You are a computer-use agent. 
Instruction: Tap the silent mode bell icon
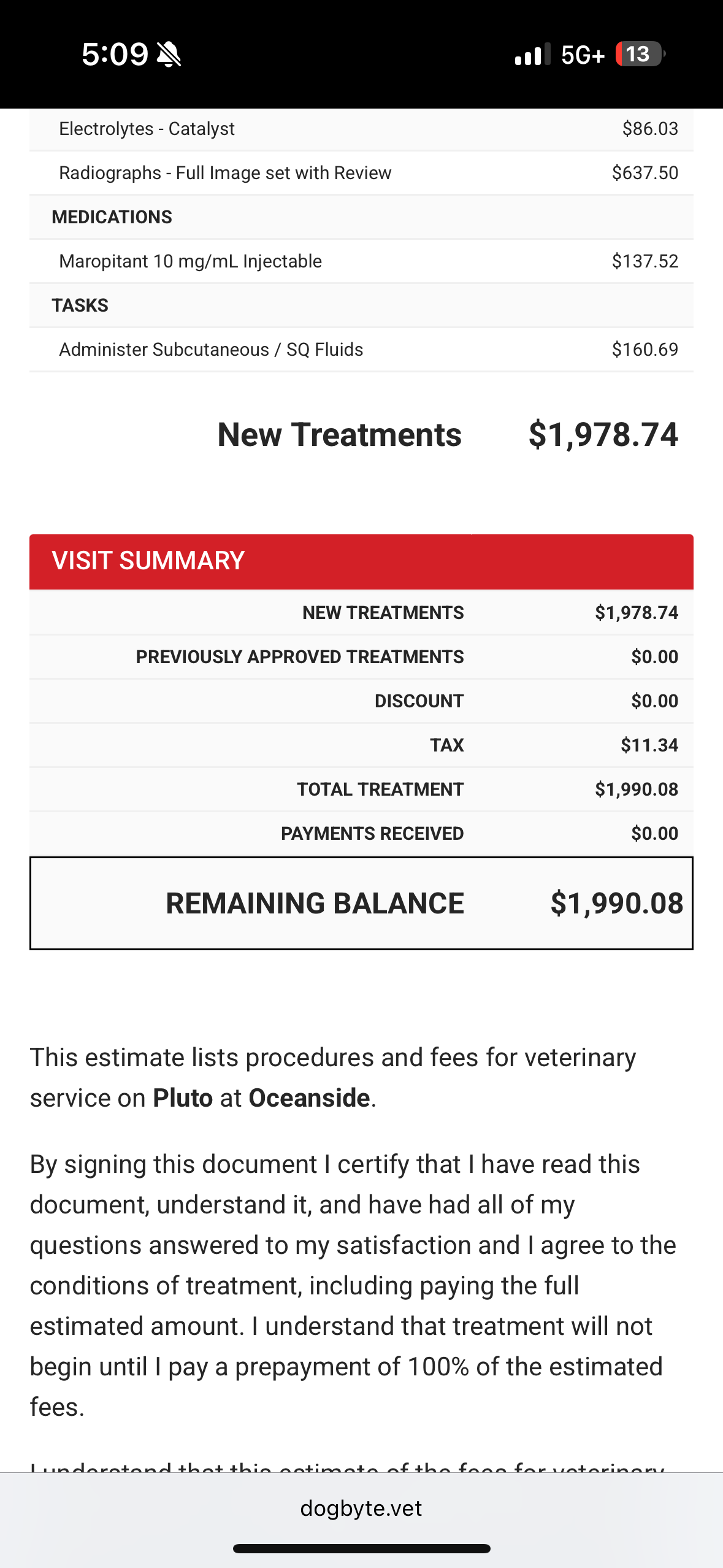[169, 55]
